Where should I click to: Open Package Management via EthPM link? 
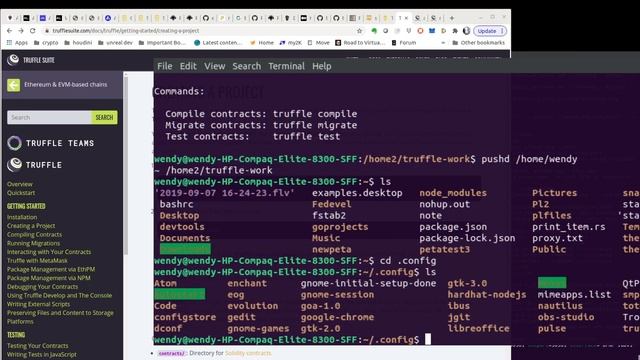[51, 269]
